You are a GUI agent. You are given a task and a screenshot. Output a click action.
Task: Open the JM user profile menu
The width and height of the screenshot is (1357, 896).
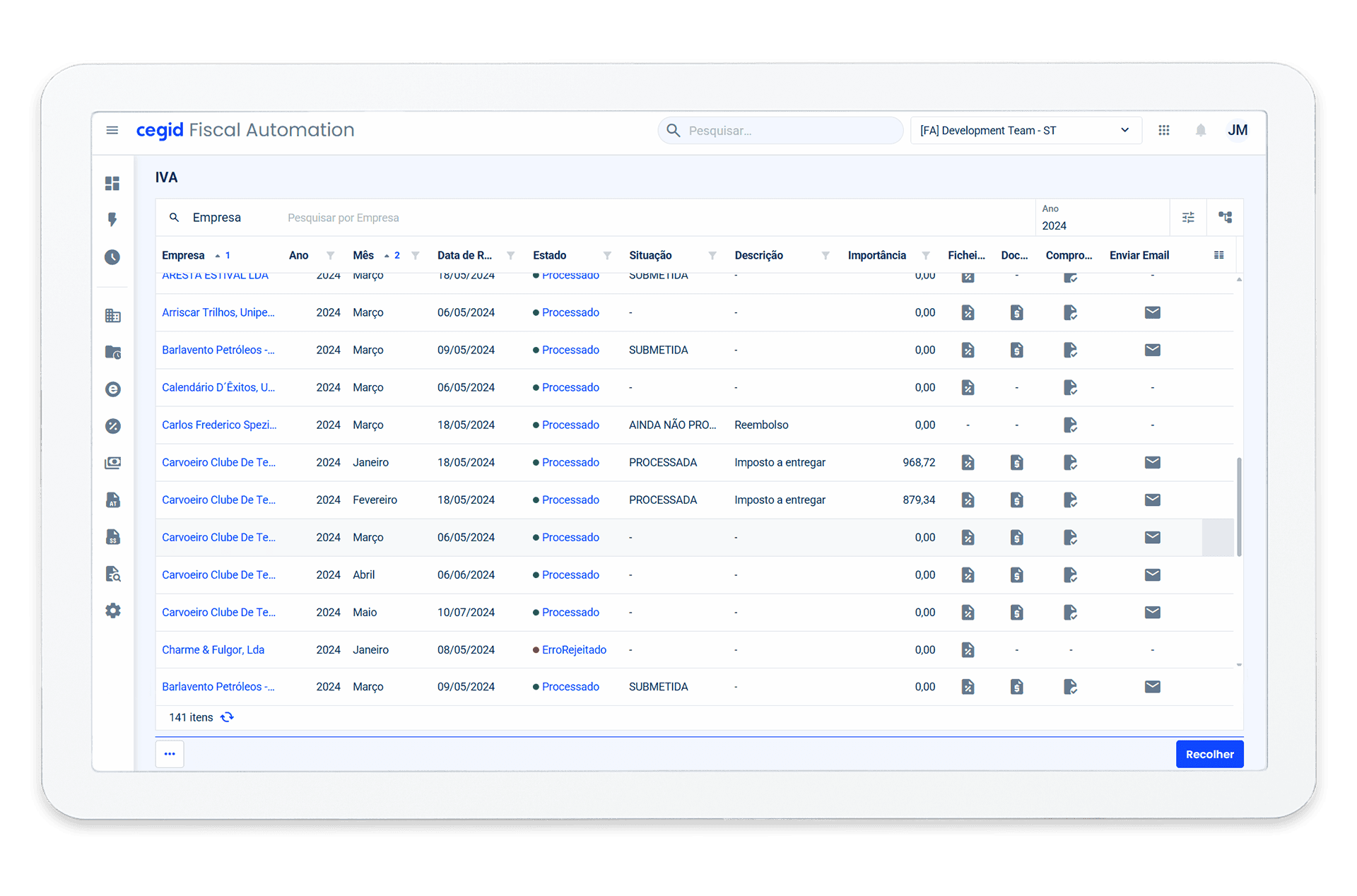coord(1237,130)
